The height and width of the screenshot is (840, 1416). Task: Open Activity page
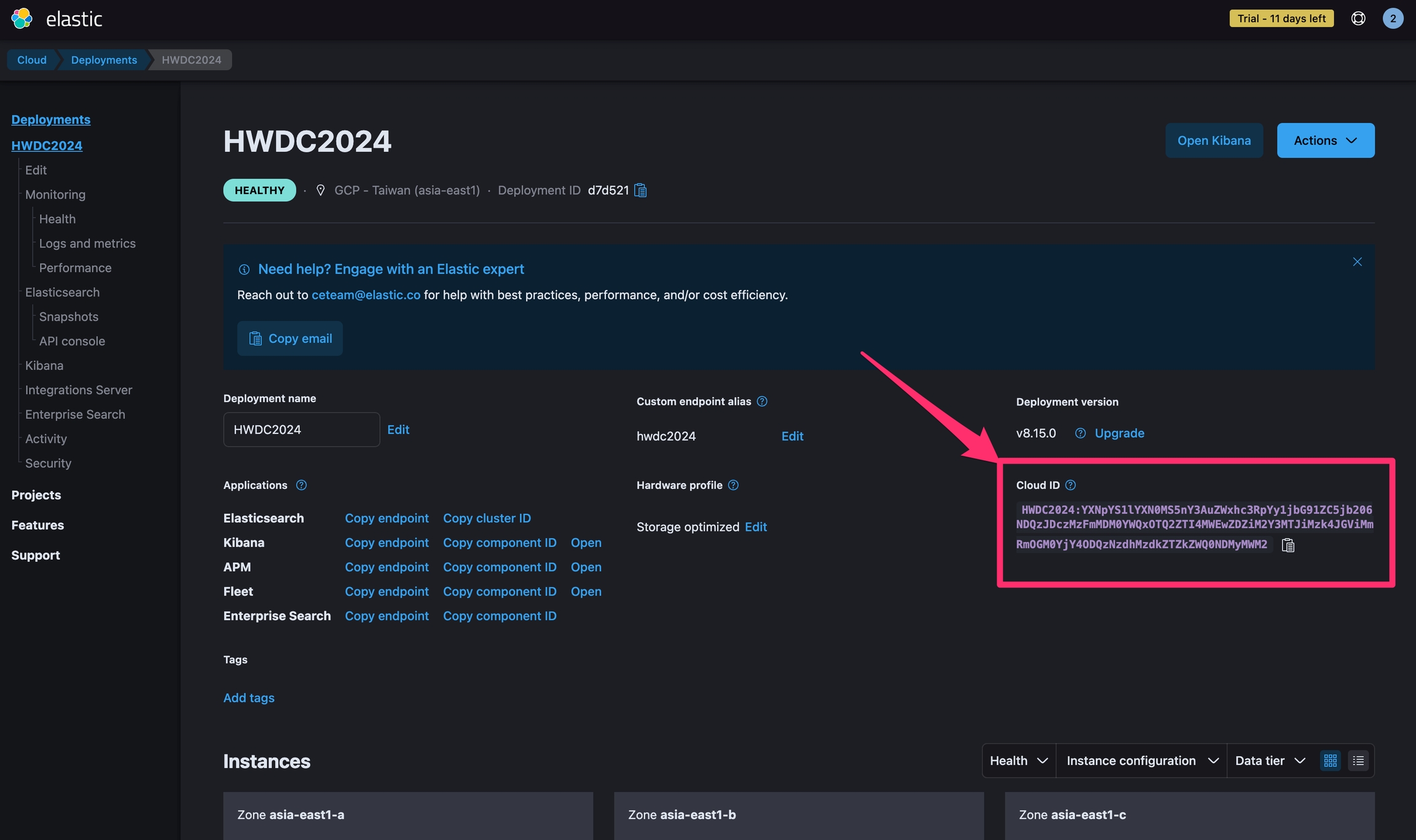[x=46, y=439]
